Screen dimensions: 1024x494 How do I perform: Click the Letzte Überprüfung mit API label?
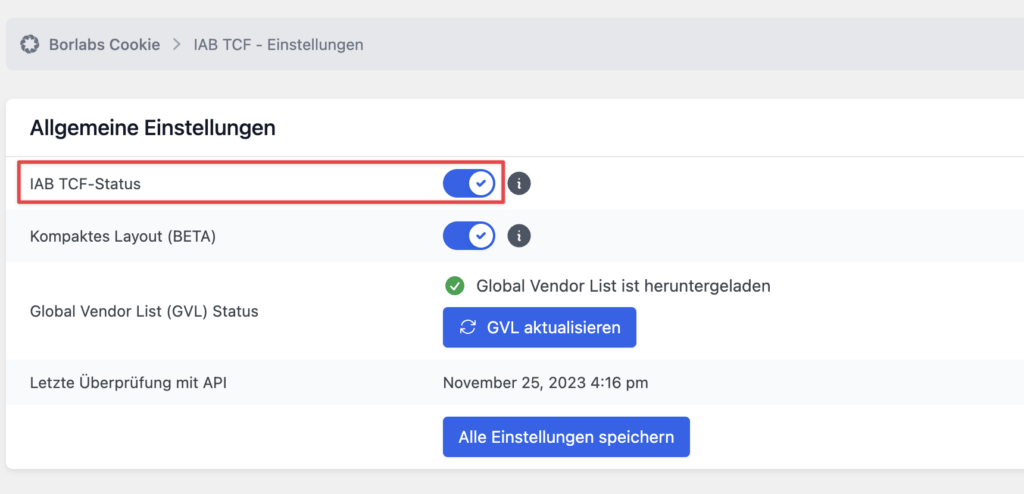tap(129, 383)
